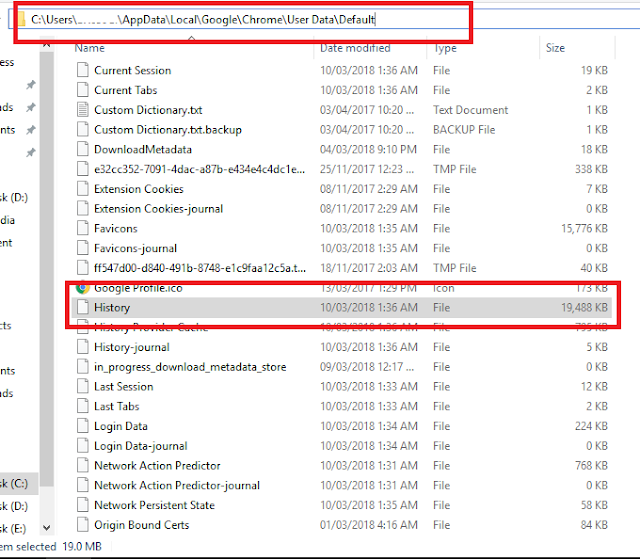This screenshot has width=640, height=559.
Task: Click the BACKUP File type cell
Action: [x=464, y=129]
